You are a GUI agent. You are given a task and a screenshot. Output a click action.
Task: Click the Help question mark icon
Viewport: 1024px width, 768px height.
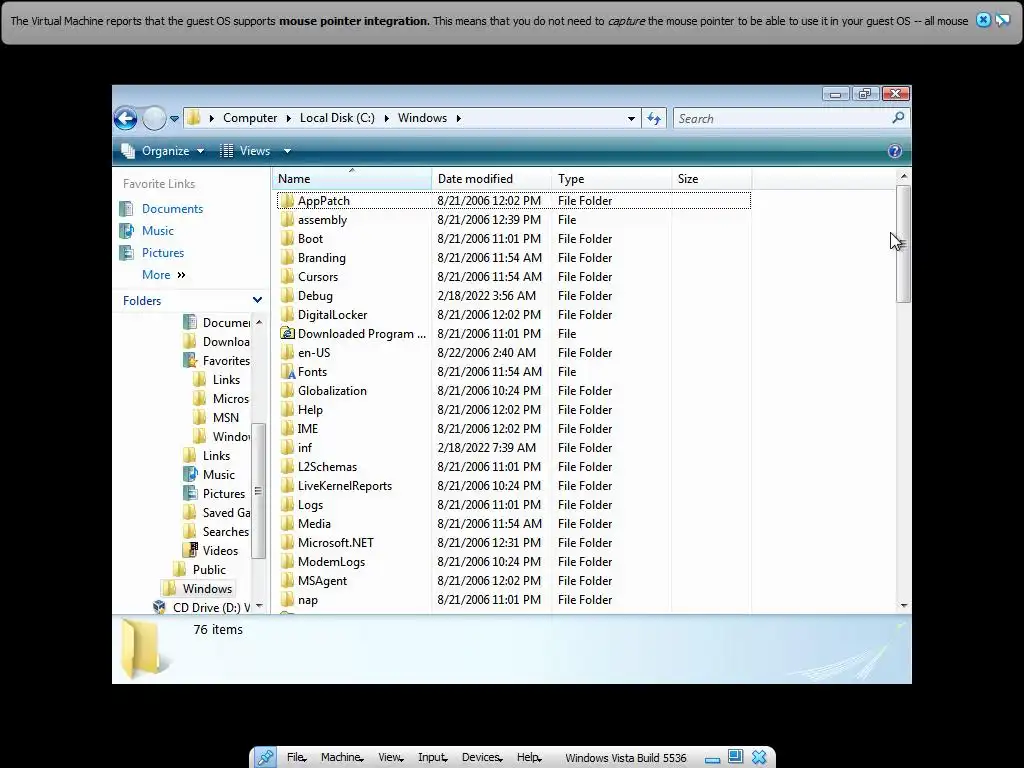pyautogui.click(x=895, y=151)
